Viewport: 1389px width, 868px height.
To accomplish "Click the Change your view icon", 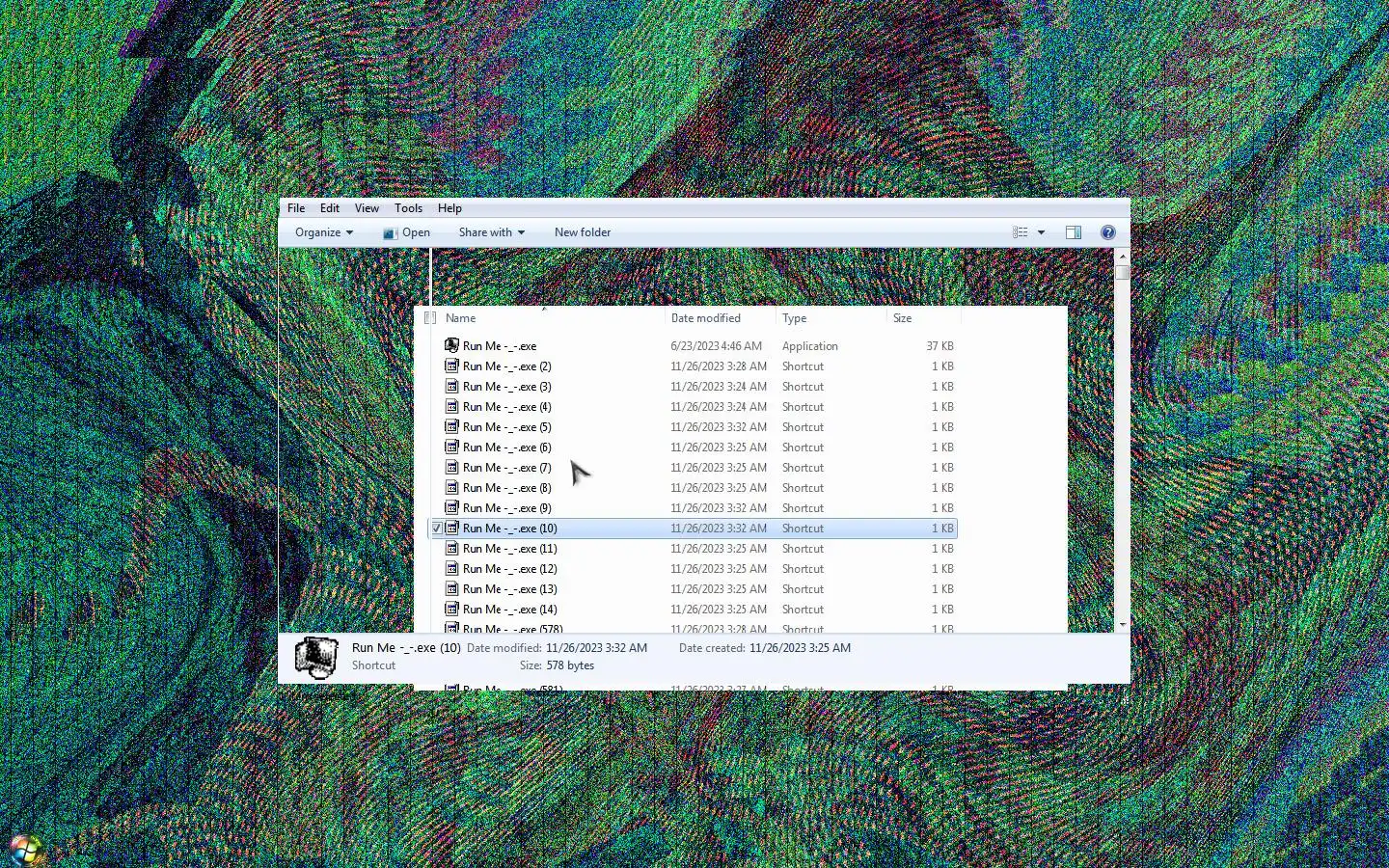I will (x=1020, y=232).
